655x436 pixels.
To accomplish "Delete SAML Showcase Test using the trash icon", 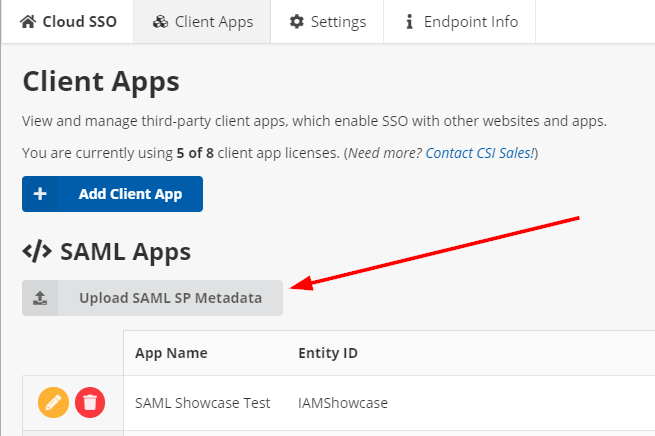I will coord(90,403).
